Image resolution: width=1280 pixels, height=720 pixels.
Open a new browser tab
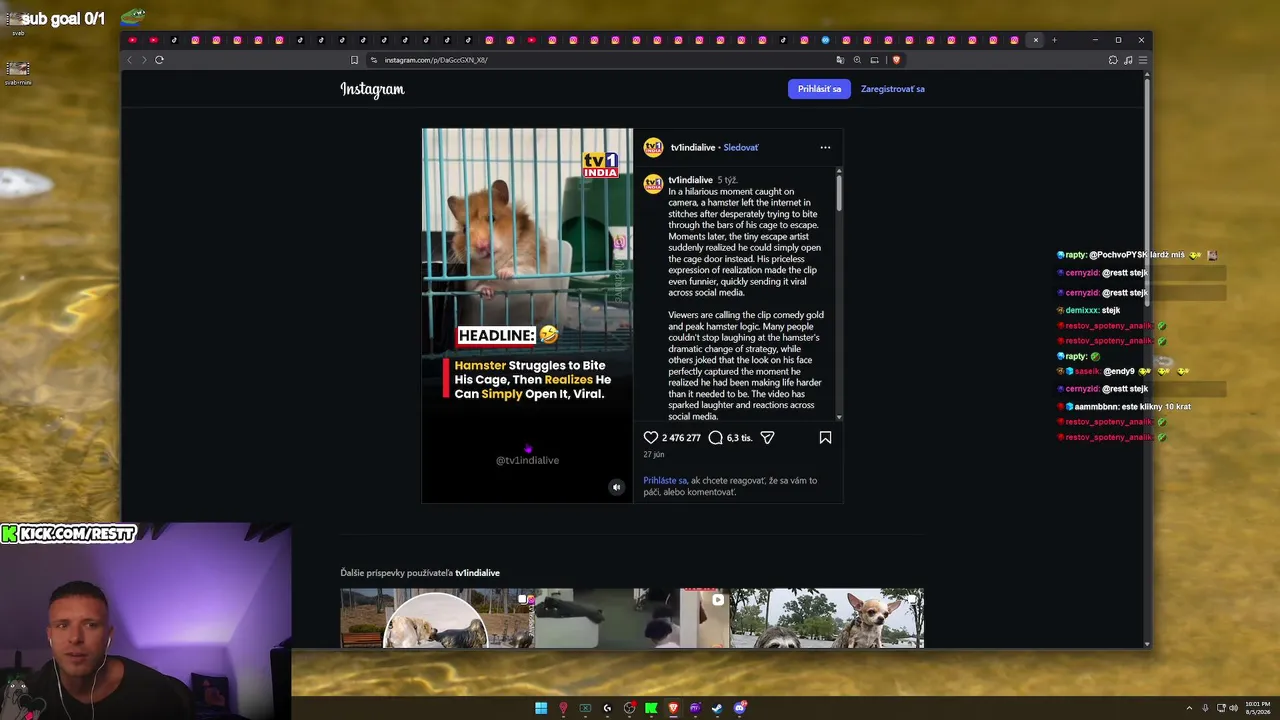[1054, 40]
